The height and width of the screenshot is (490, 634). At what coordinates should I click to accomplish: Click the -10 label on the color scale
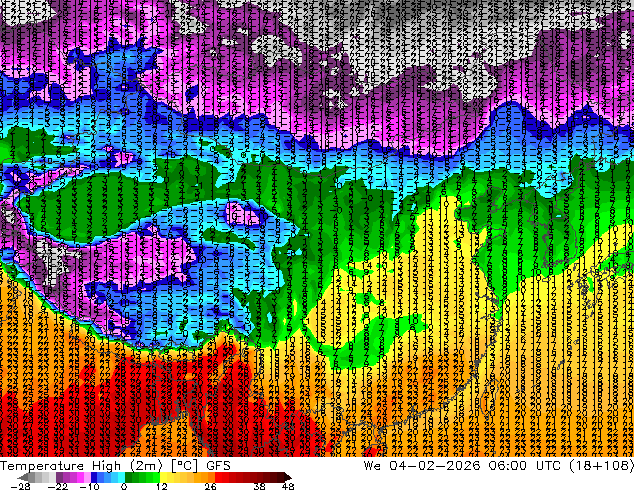pos(89,486)
